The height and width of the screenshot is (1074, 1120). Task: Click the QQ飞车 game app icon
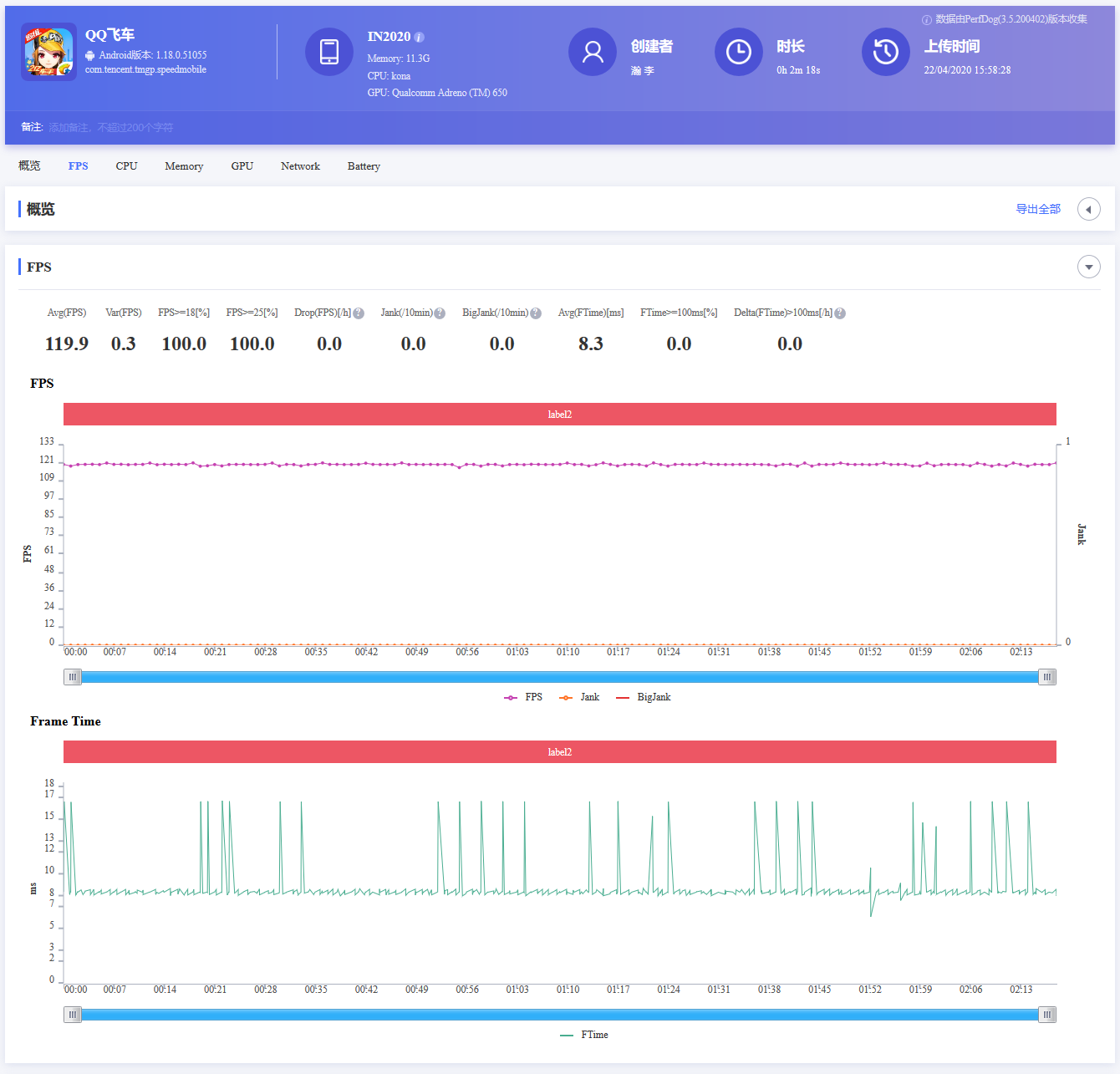point(48,52)
